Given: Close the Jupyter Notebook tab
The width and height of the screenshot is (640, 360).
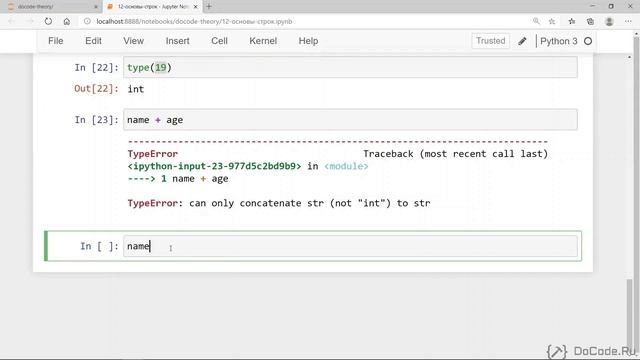Looking at the screenshot, I should [196, 7].
